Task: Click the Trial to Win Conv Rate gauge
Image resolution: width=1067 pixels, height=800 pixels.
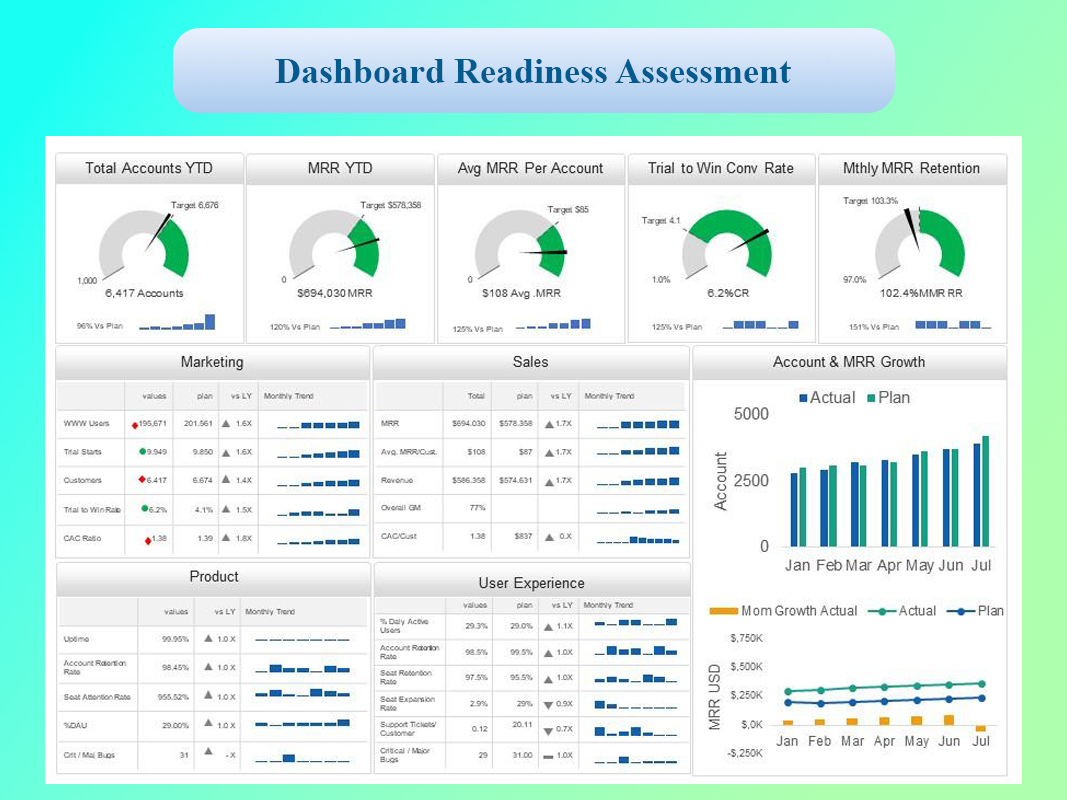Action: click(727, 245)
